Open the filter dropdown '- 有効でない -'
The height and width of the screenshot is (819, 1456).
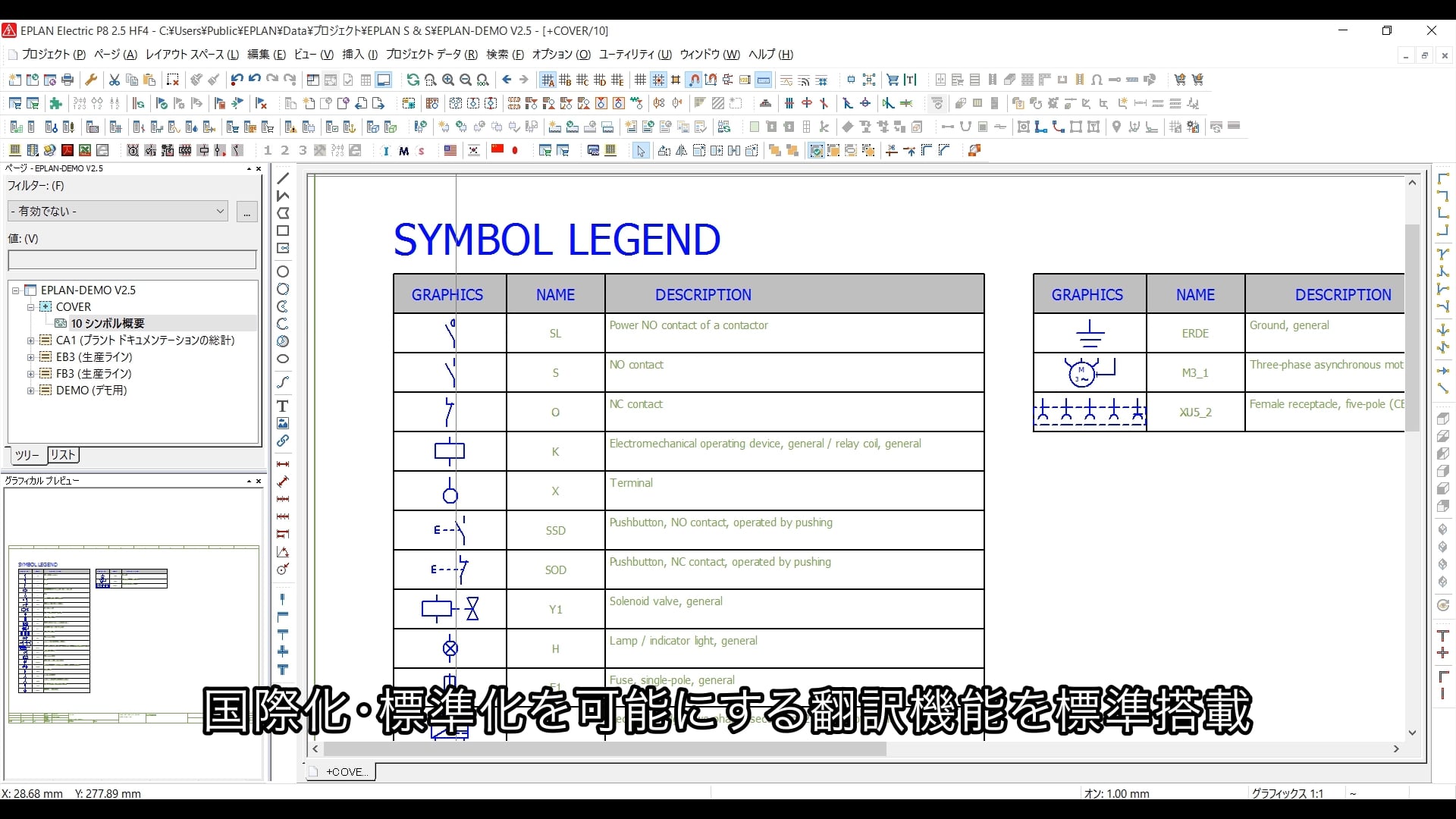click(x=118, y=211)
